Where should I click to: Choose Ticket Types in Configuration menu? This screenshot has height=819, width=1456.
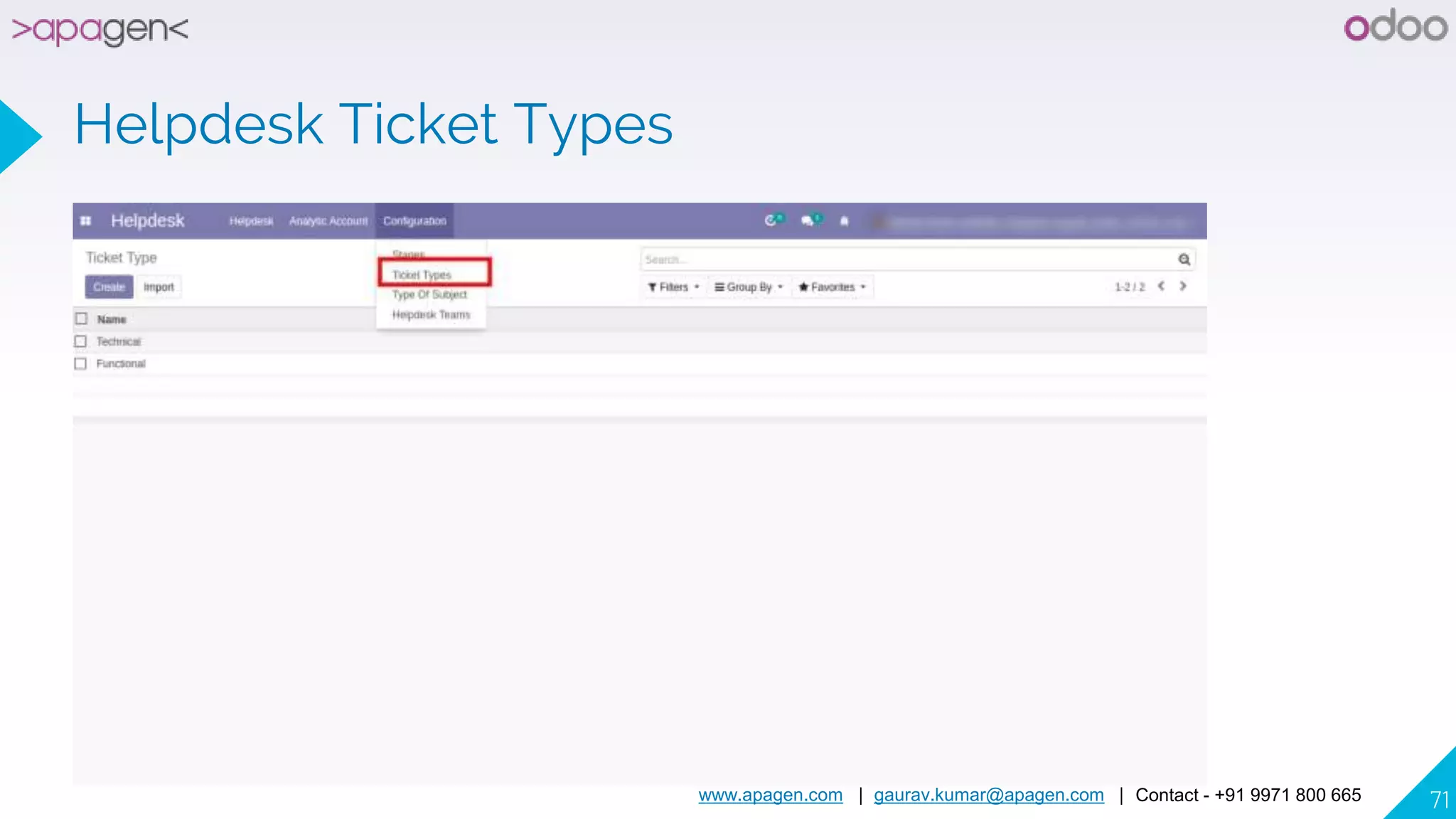coord(422,275)
